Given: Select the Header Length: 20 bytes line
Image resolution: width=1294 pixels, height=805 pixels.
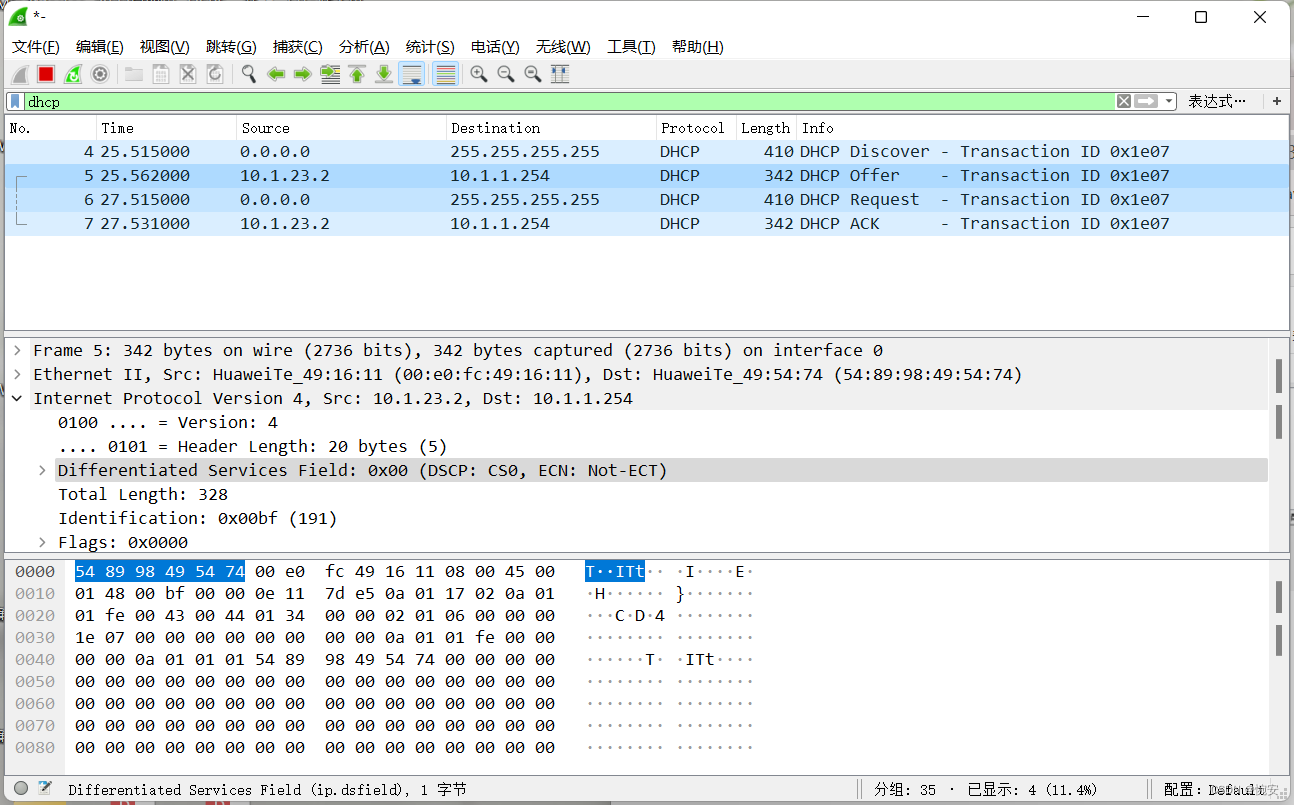Looking at the screenshot, I should (253, 447).
